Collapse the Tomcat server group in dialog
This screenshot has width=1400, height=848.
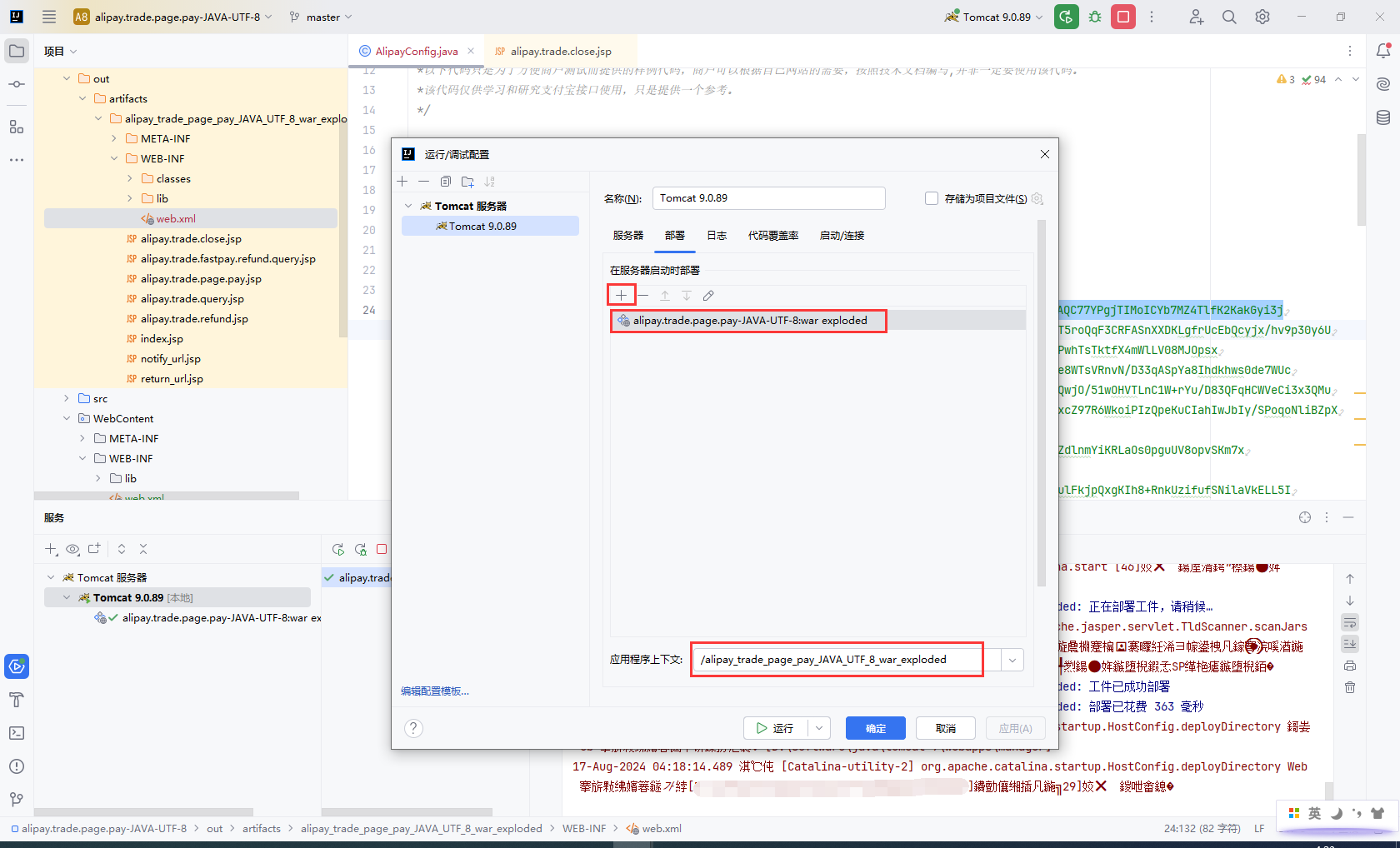click(408, 206)
